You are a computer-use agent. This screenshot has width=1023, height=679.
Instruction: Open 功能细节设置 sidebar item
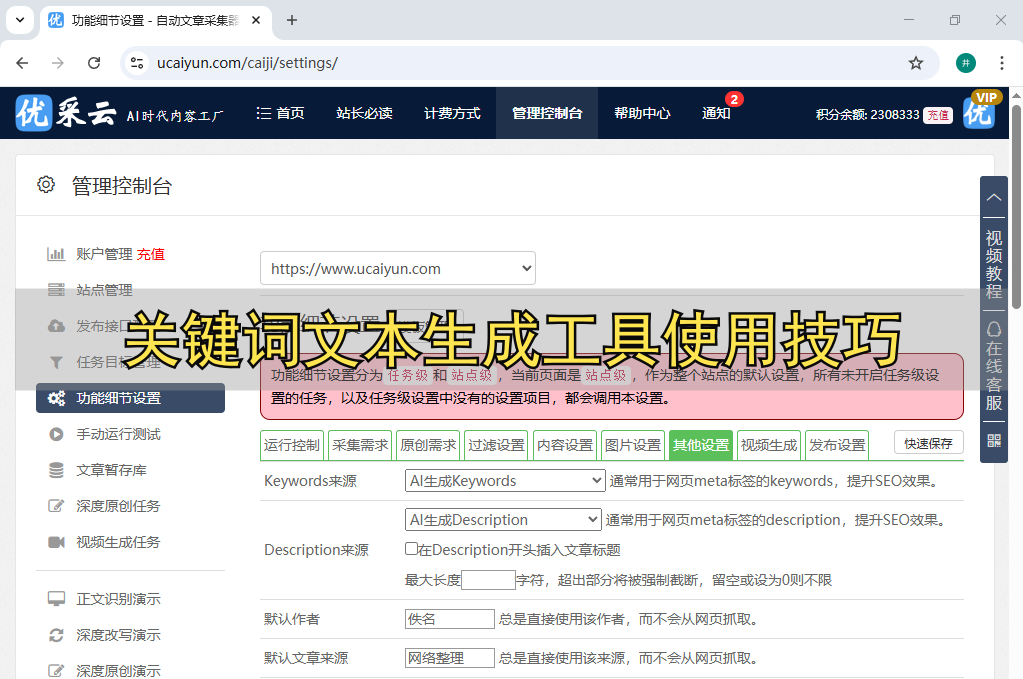[x=130, y=399]
